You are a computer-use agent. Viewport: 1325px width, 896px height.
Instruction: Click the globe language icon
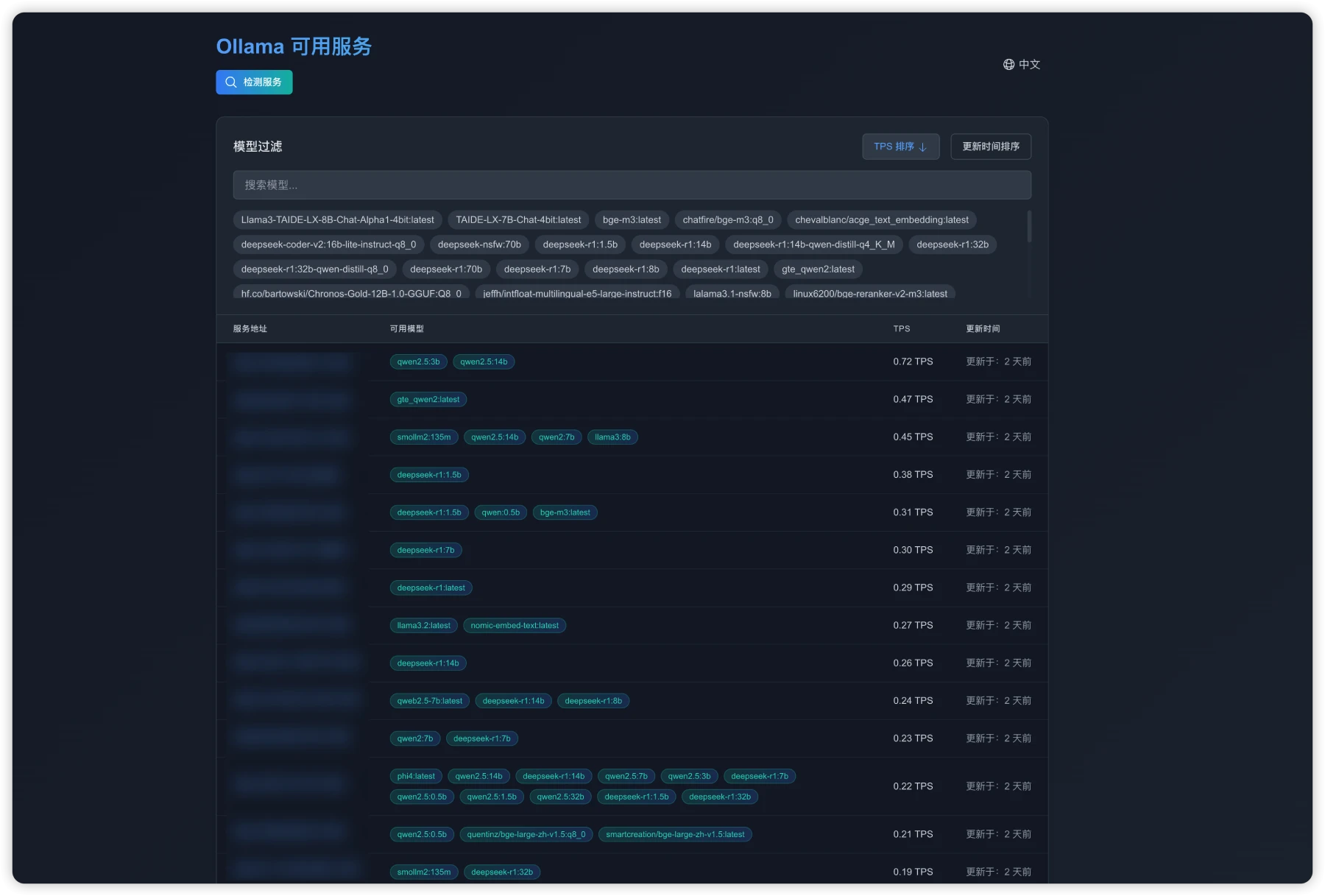point(1008,65)
